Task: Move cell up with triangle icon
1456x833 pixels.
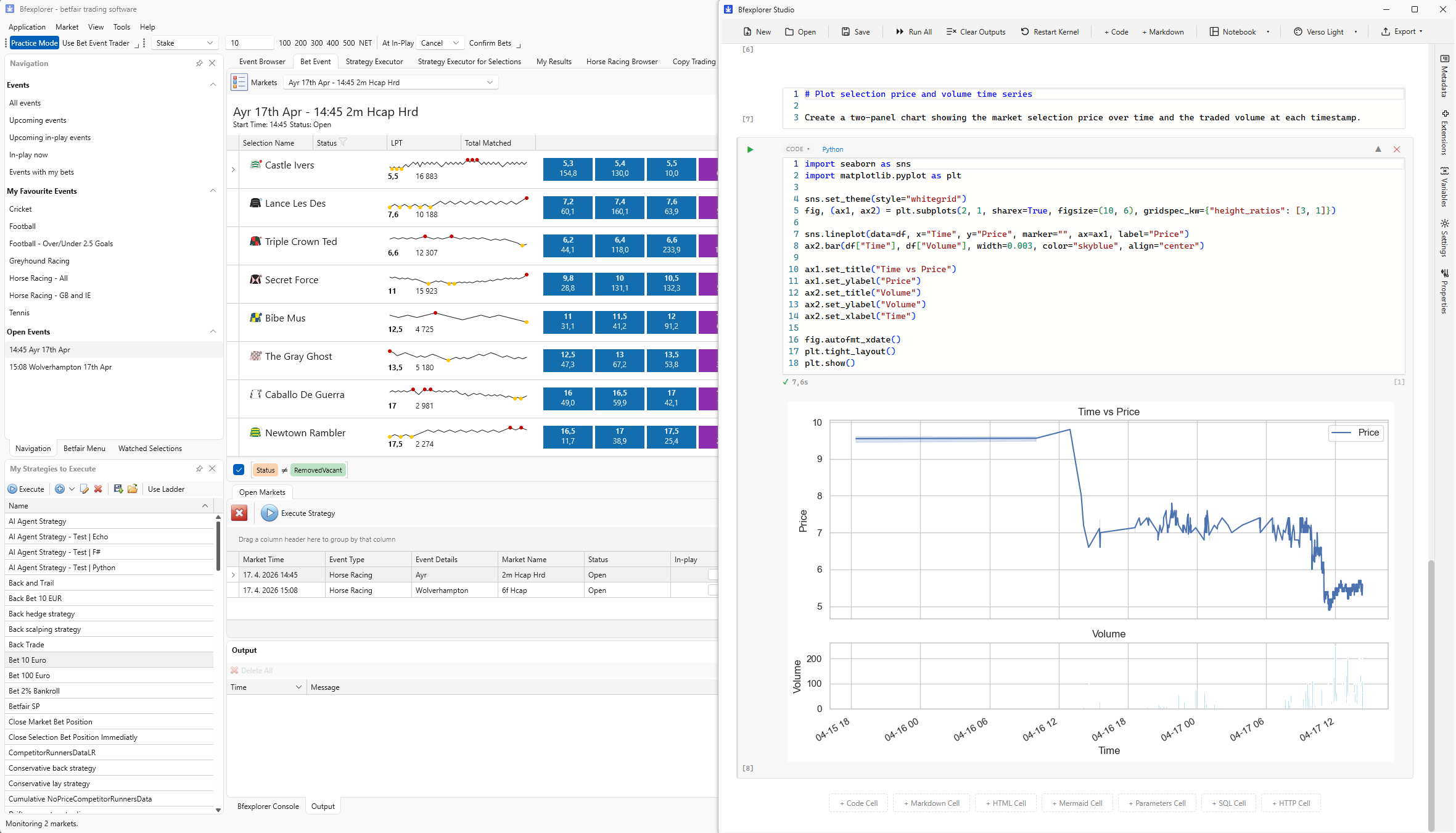Action: point(1378,149)
